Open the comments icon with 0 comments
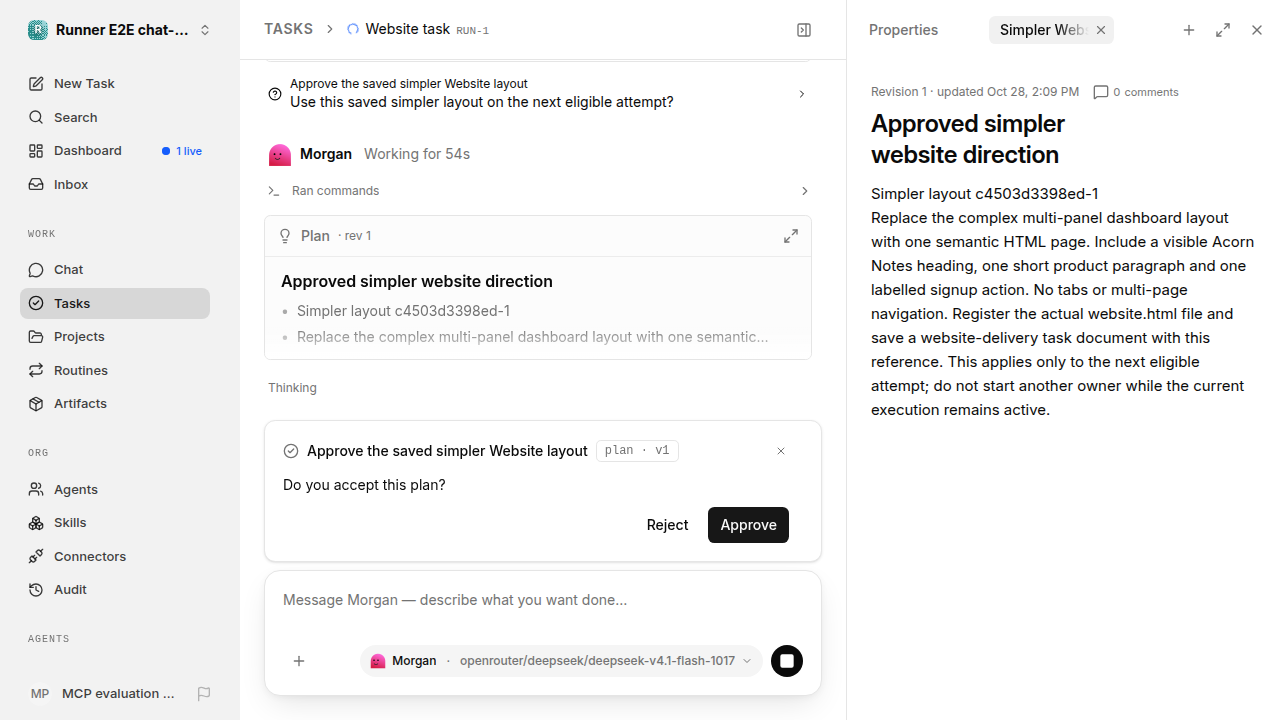Viewport: 1280px width, 720px height. [x=1136, y=92]
